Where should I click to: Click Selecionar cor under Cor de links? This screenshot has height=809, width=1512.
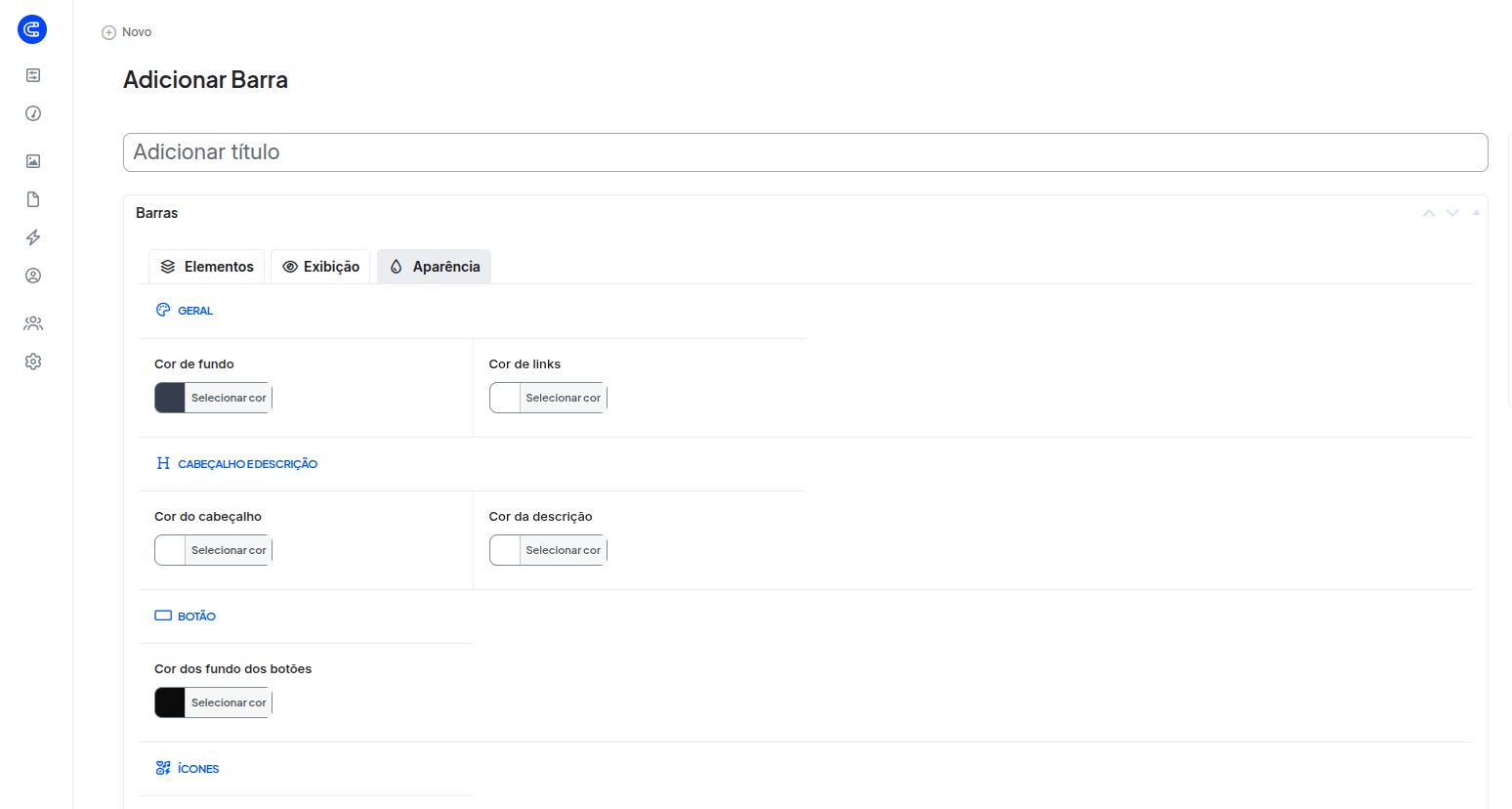coord(564,398)
